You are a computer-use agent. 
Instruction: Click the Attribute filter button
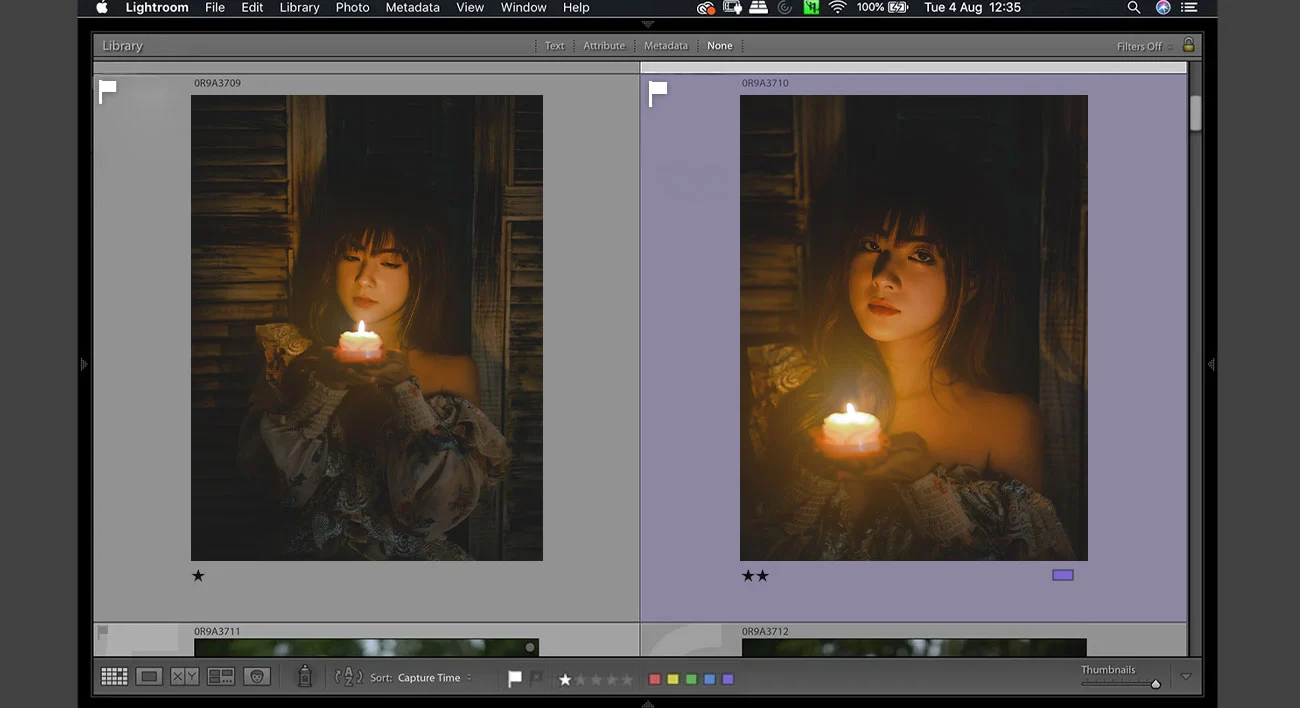click(x=604, y=46)
